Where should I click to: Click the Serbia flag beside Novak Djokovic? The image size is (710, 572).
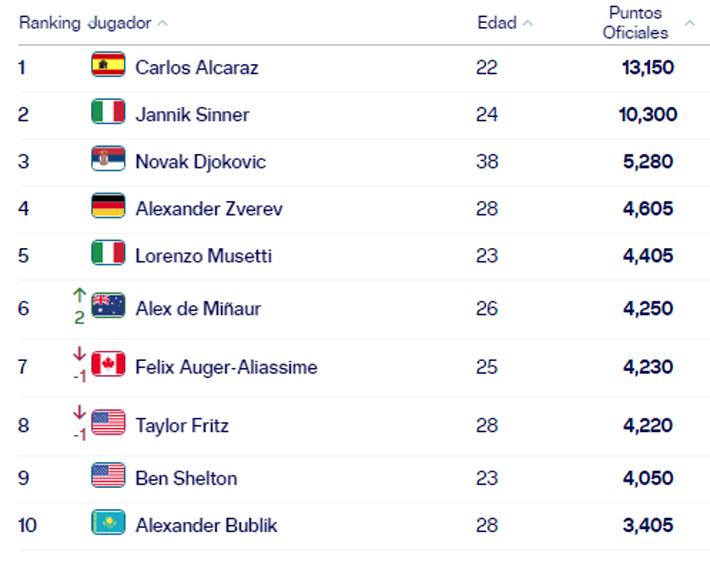pos(108,160)
